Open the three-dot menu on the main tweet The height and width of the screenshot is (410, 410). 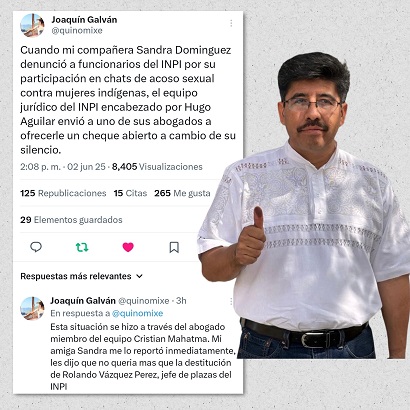(231, 23)
